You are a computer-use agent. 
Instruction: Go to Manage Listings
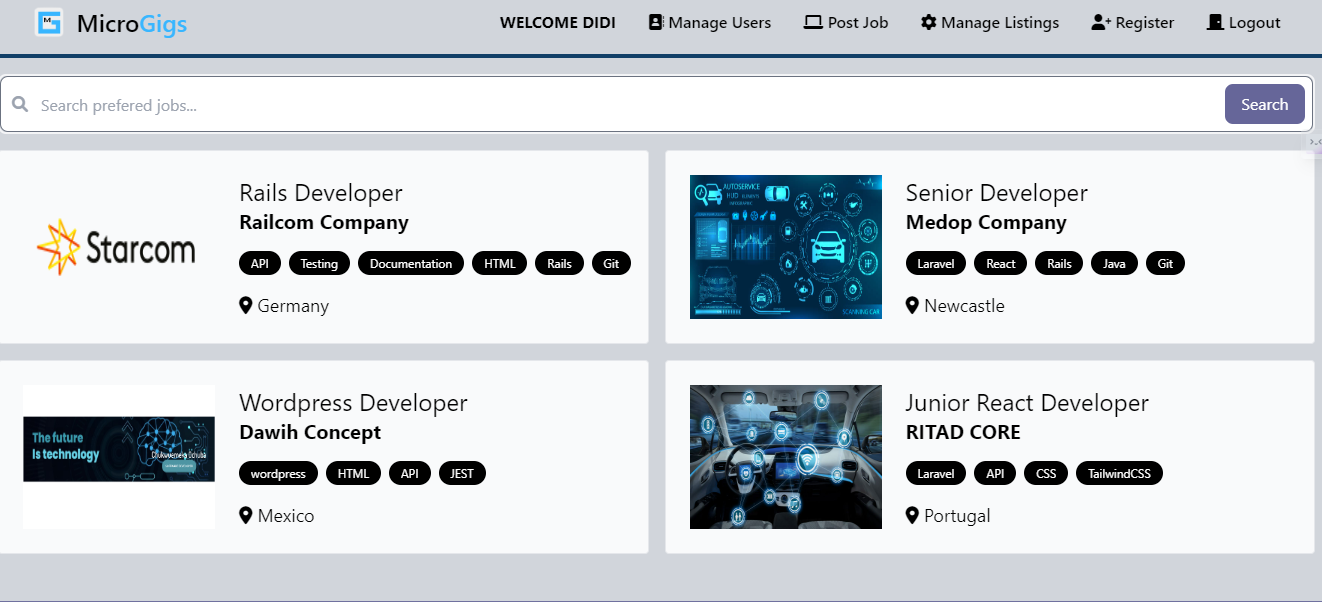(x=990, y=22)
